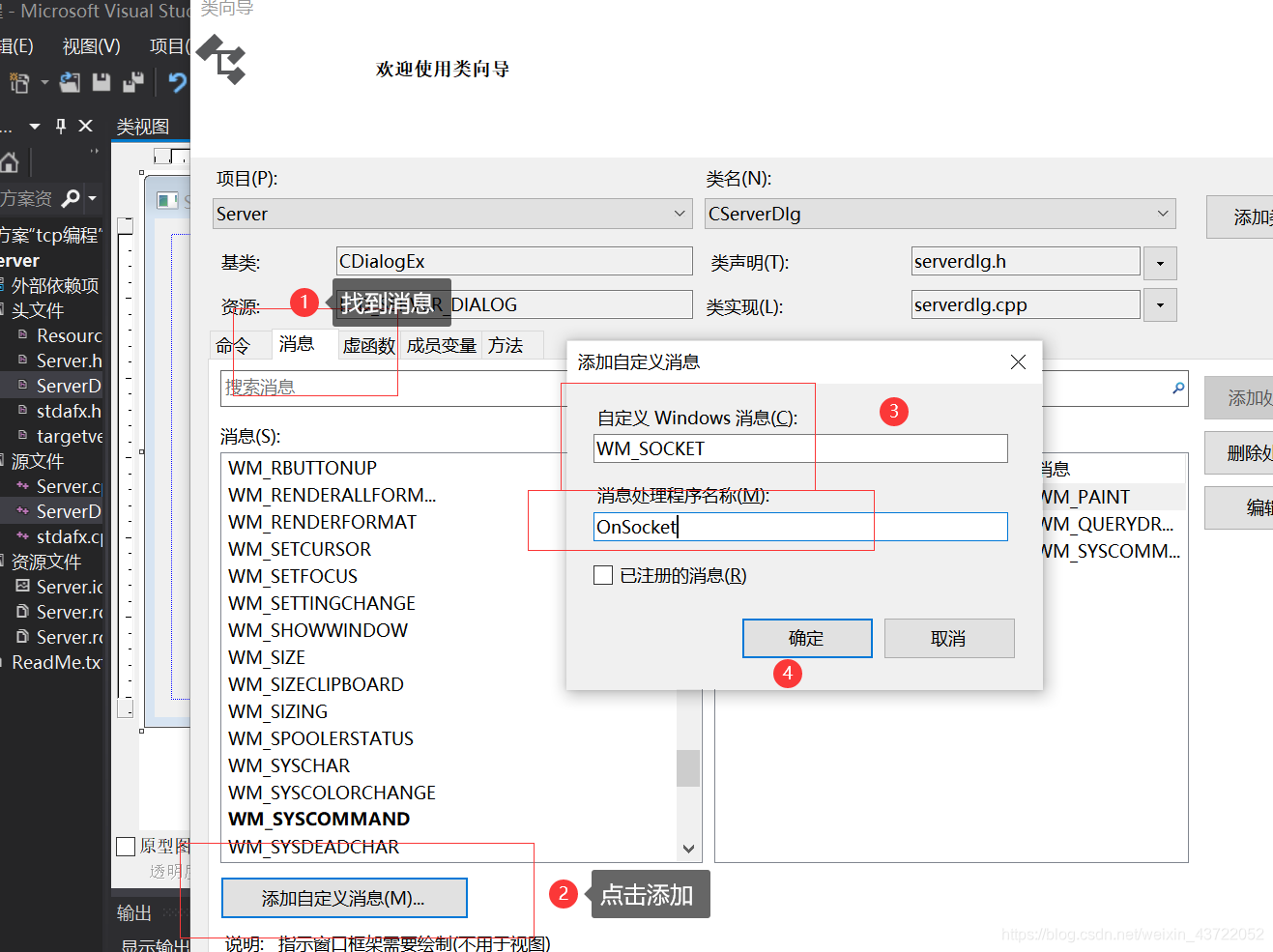Click 确定 in the 添加自定义消息 dialog
Viewport: 1273px width, 952px height.
(x=807, y=638)
